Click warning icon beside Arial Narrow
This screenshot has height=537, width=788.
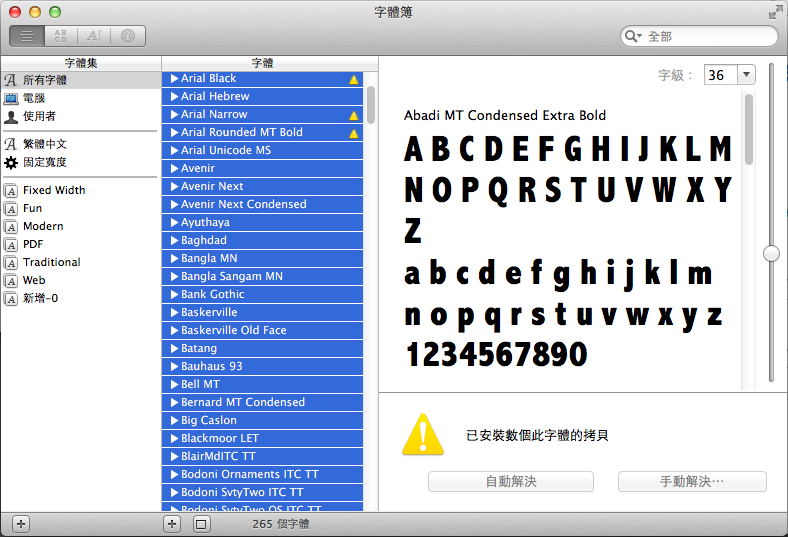pyautogui.click(x=354, y=116)
